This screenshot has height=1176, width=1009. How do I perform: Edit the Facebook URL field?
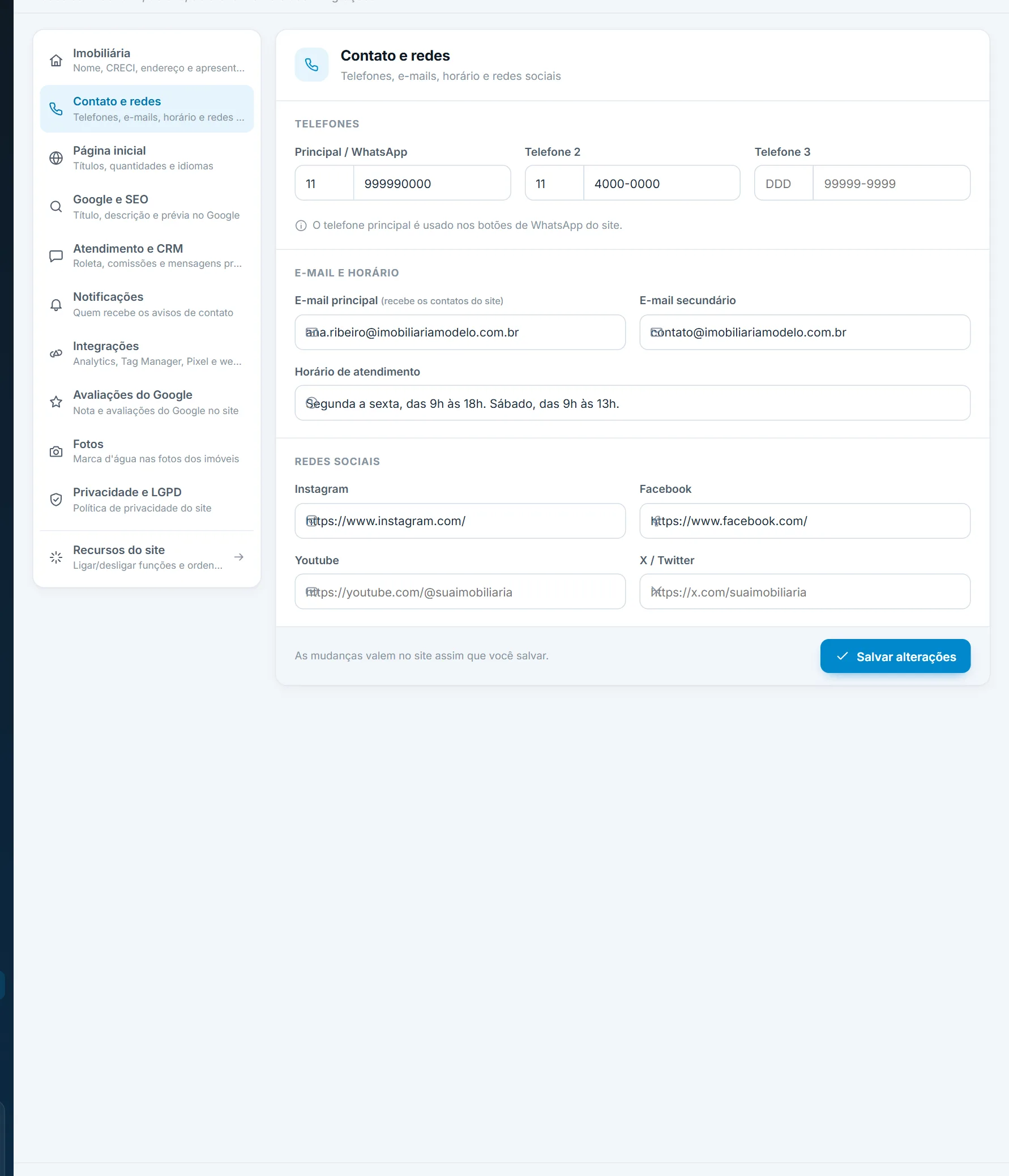[805, 521]
